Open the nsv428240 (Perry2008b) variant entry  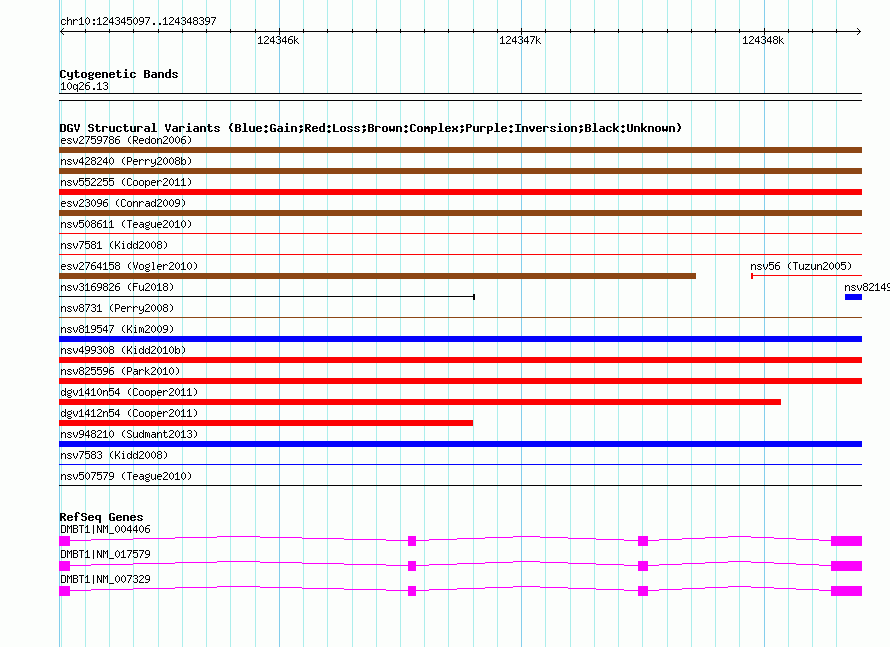125,161
